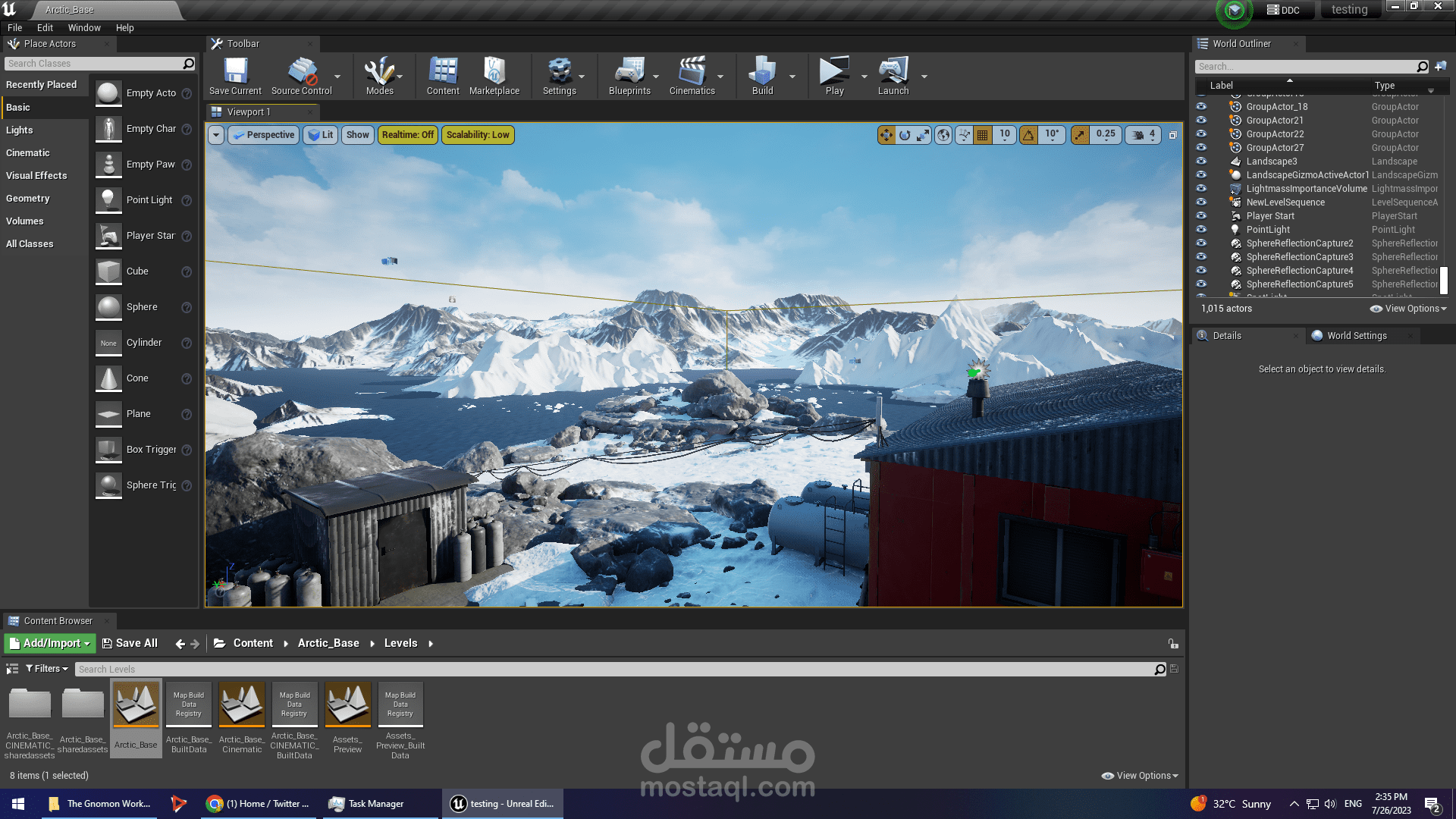Click the Save All button
1456x819 pixels.
click(130, 643)
